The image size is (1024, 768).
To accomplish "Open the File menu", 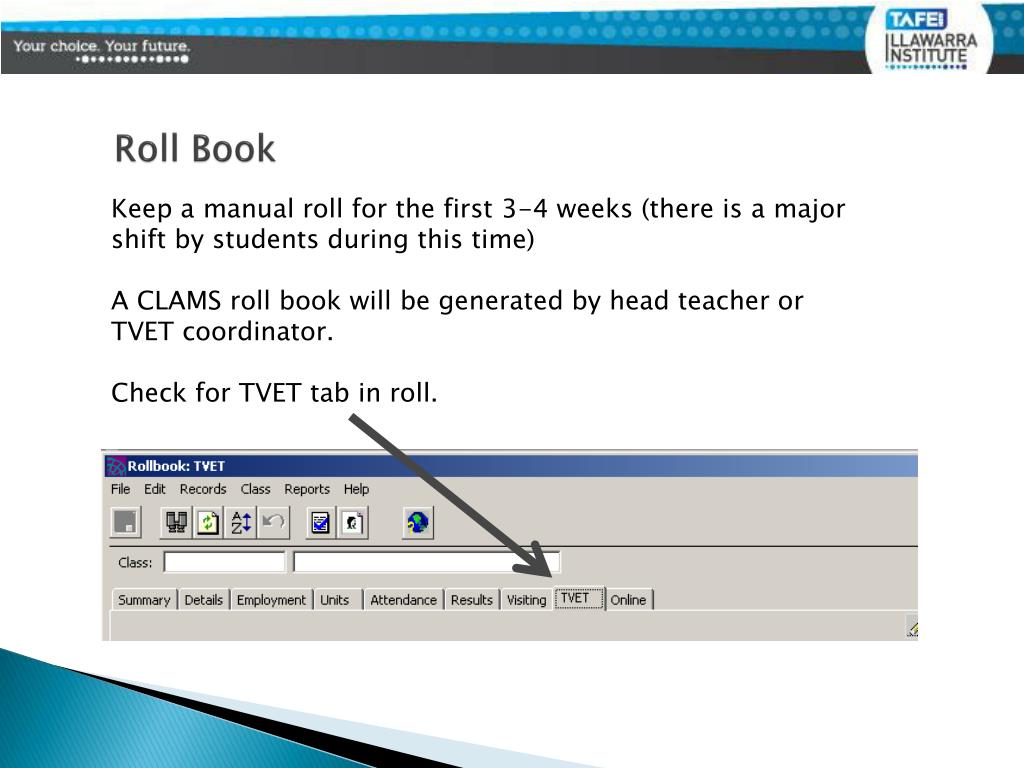I will tap(120, 489).
